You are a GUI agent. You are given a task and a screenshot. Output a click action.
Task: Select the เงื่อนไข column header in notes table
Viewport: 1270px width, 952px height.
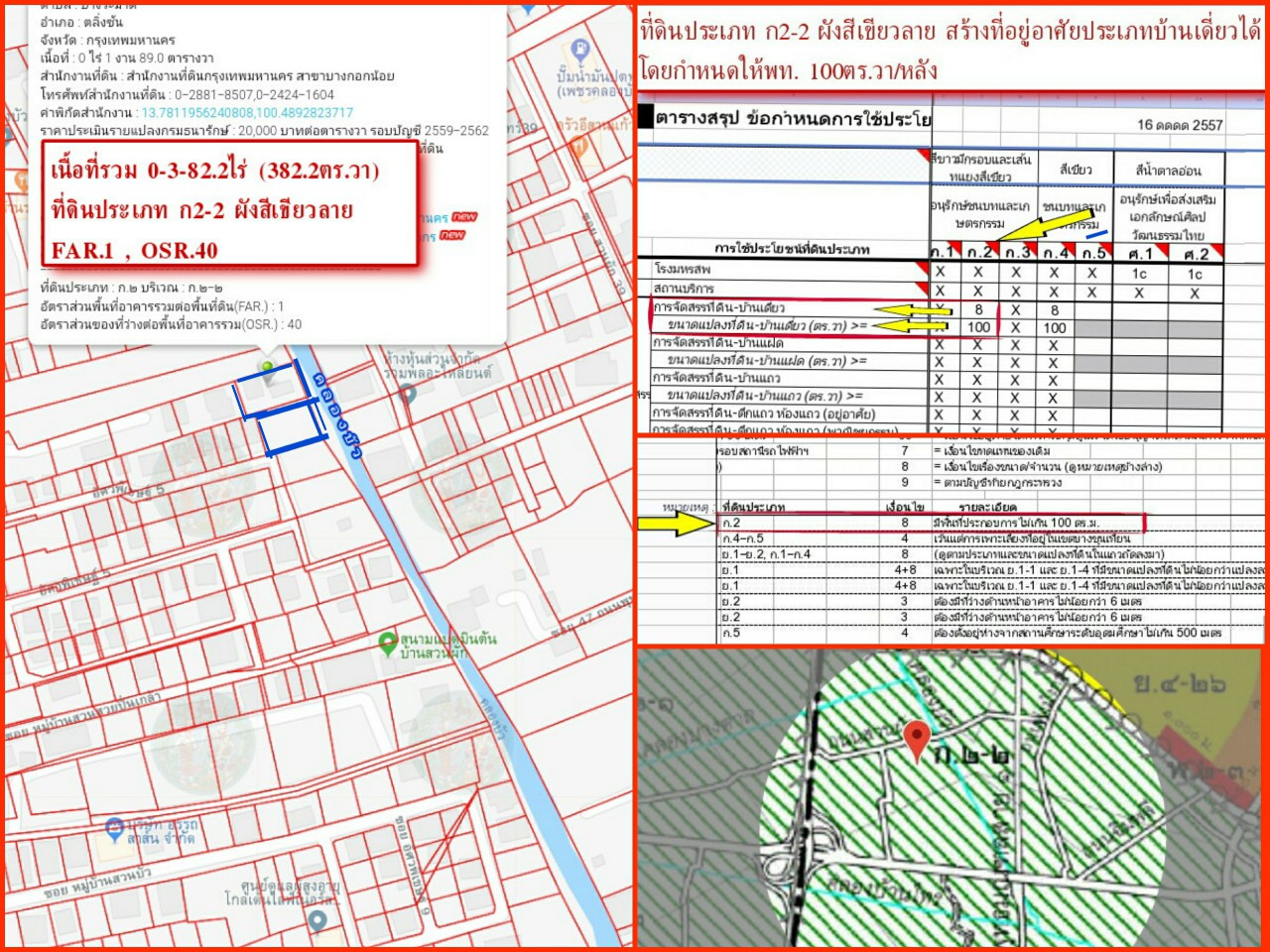(x=904, y=507)
